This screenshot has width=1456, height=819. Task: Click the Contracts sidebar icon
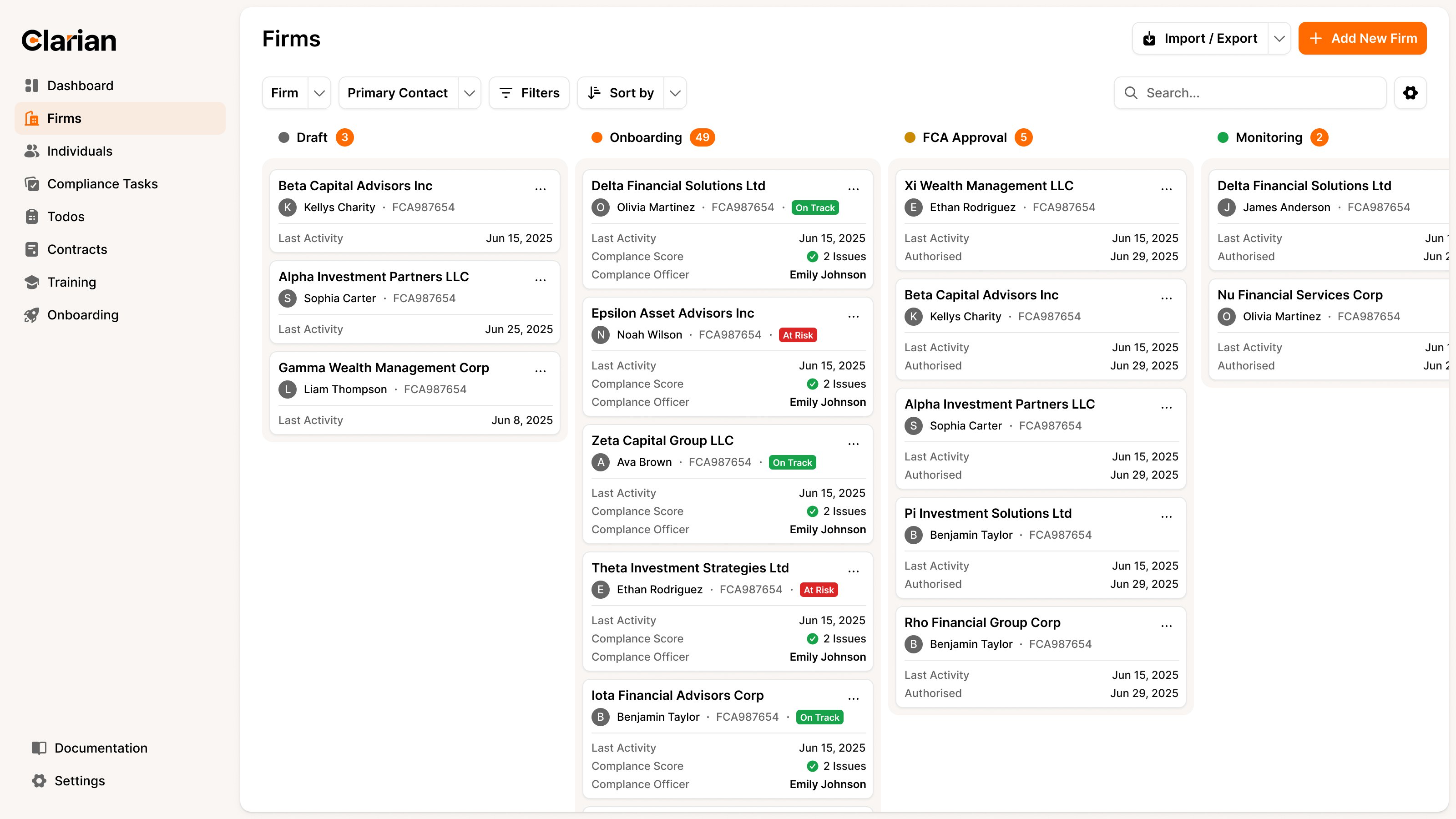click(x=32, y=249)
